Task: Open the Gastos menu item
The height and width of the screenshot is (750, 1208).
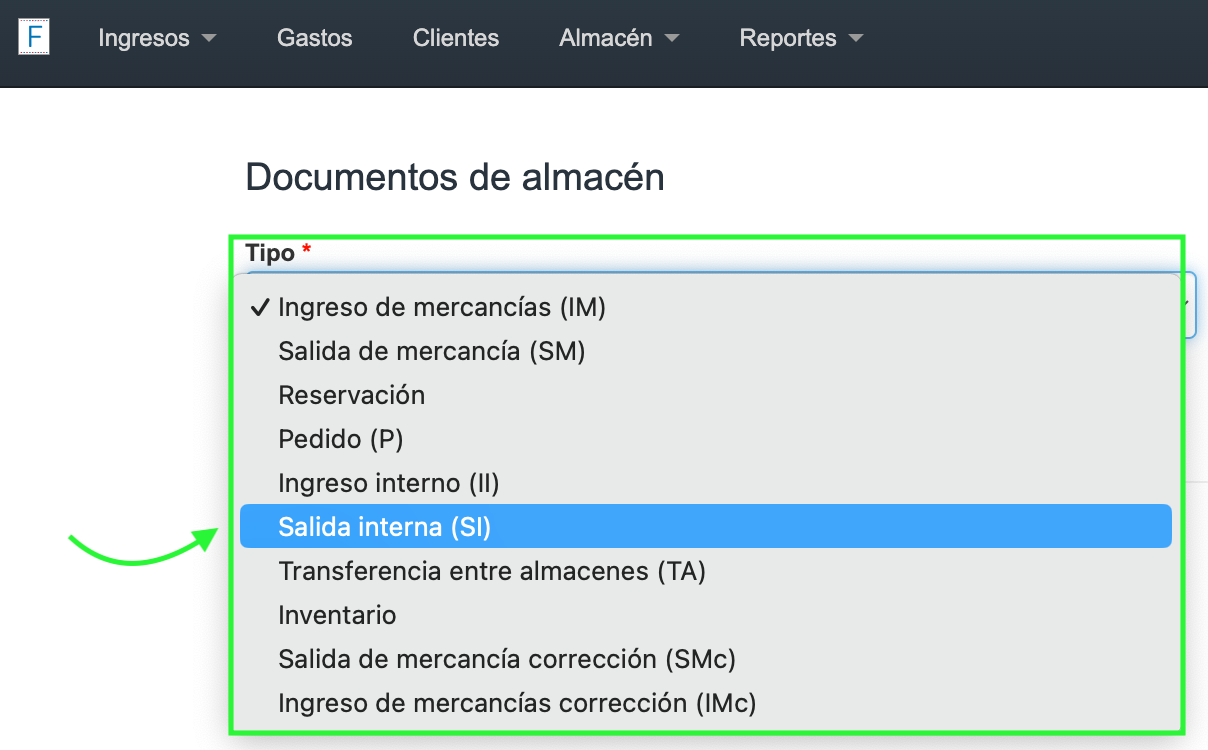Action: click(x=315, y=38)
